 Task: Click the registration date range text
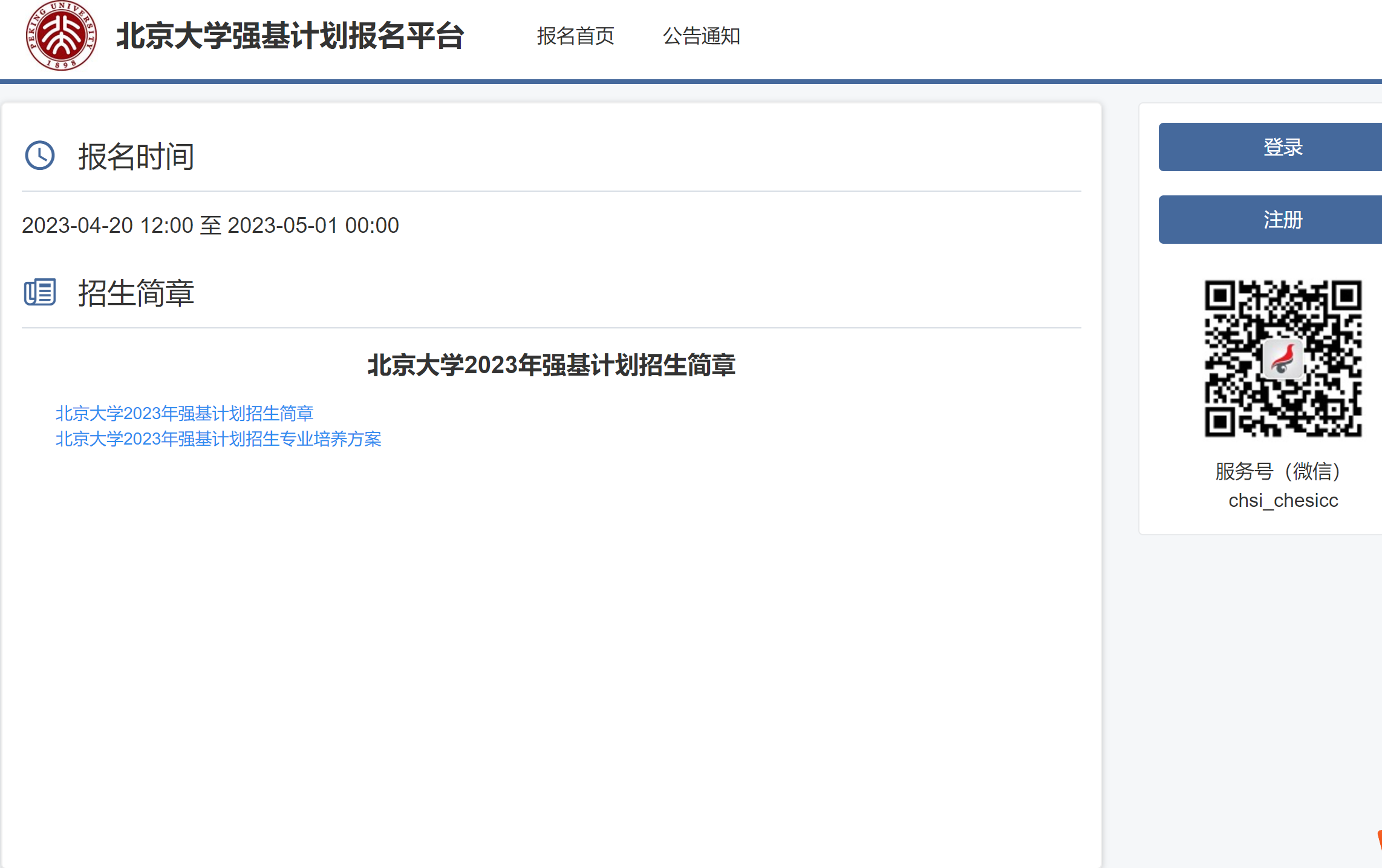pos(210,226)
